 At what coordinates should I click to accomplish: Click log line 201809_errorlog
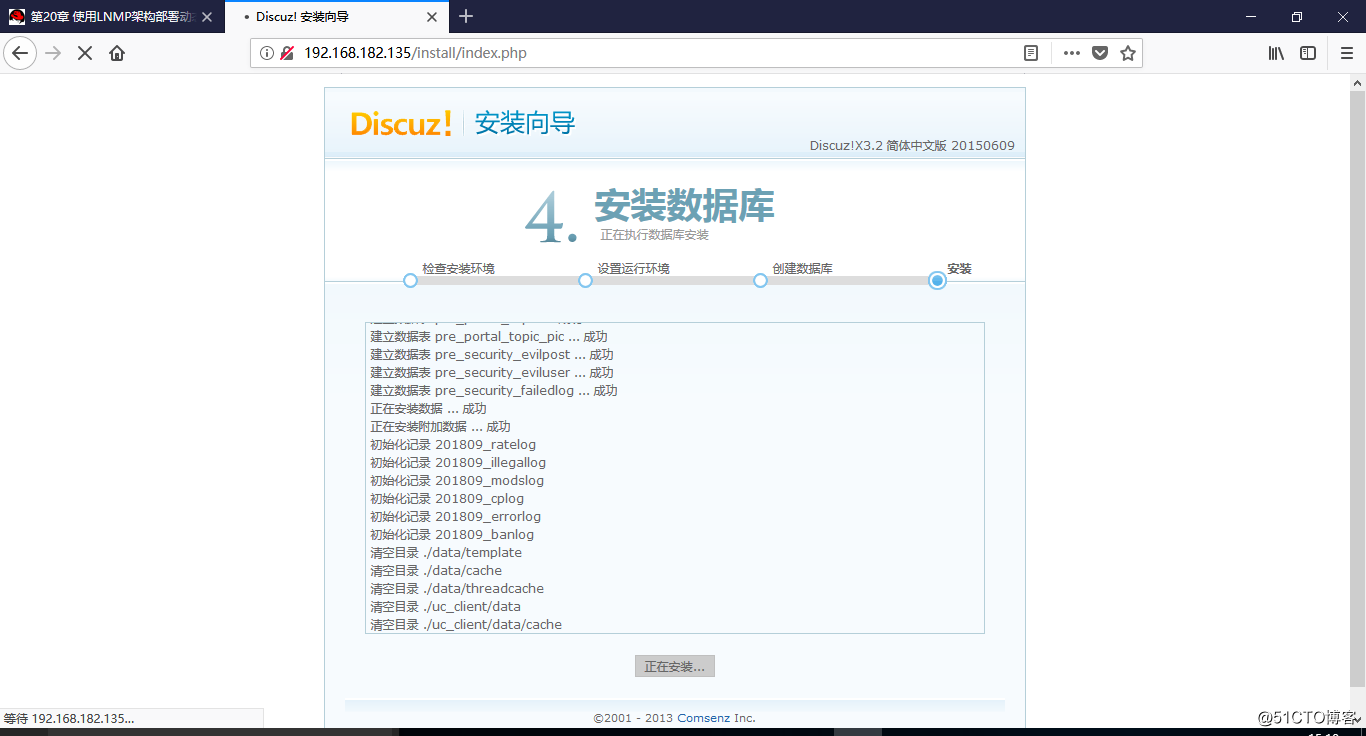click(456, 517)
